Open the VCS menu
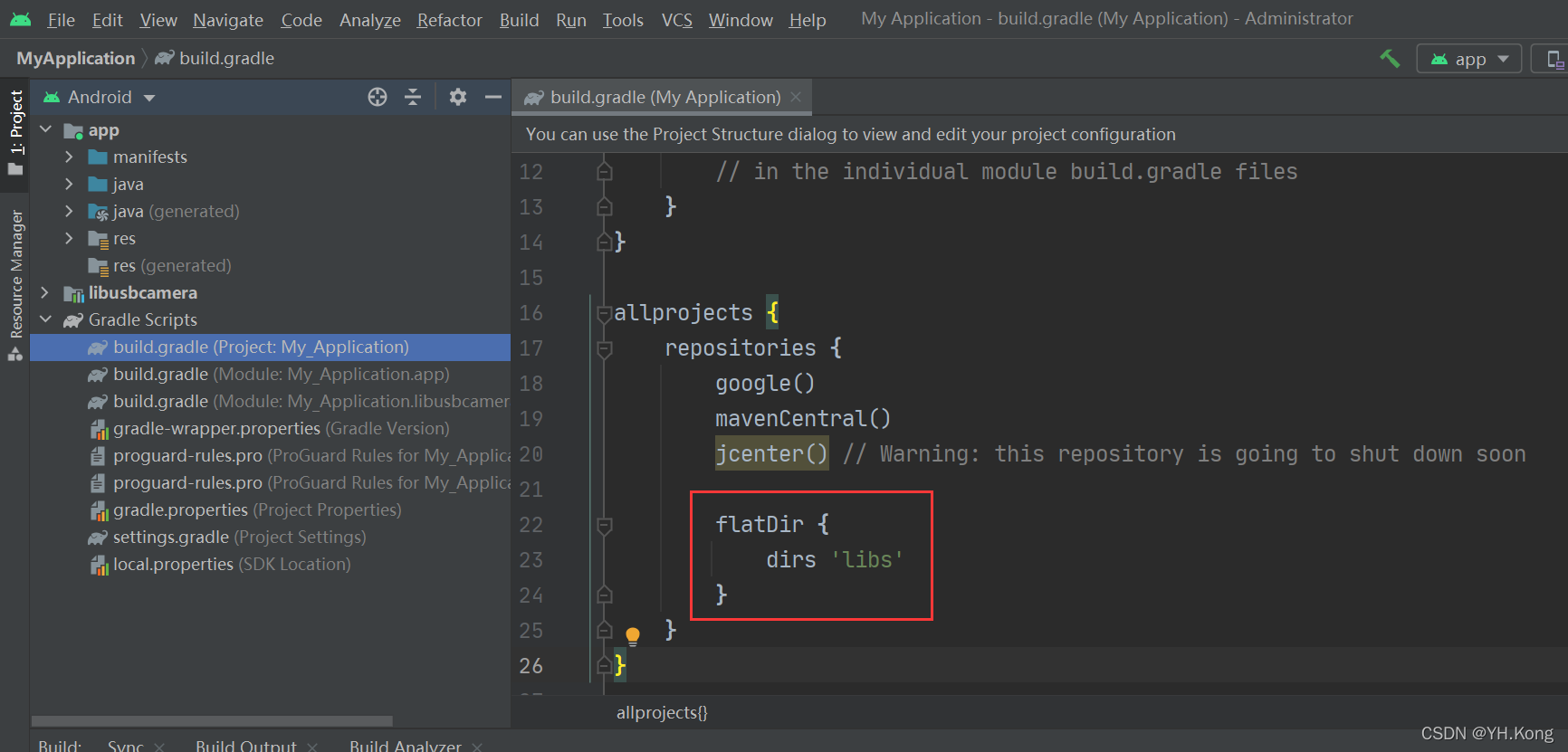 [676, 20]
